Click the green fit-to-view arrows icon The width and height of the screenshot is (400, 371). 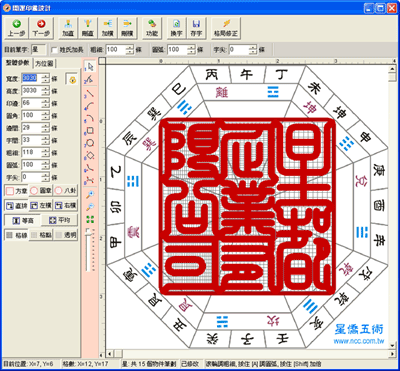pos(90,219)
